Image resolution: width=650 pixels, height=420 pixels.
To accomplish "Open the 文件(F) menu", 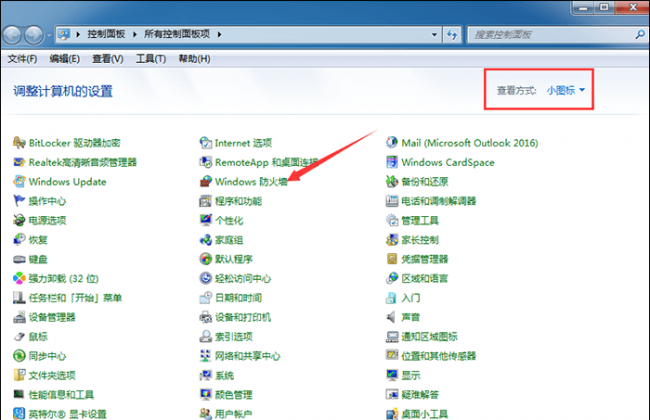I will (x=22, y=59).
